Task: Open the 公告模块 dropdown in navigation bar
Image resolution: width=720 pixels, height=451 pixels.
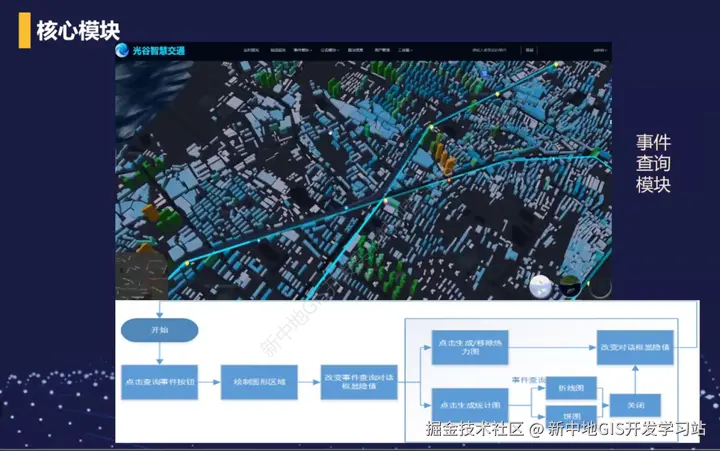Action: point(330,50)
